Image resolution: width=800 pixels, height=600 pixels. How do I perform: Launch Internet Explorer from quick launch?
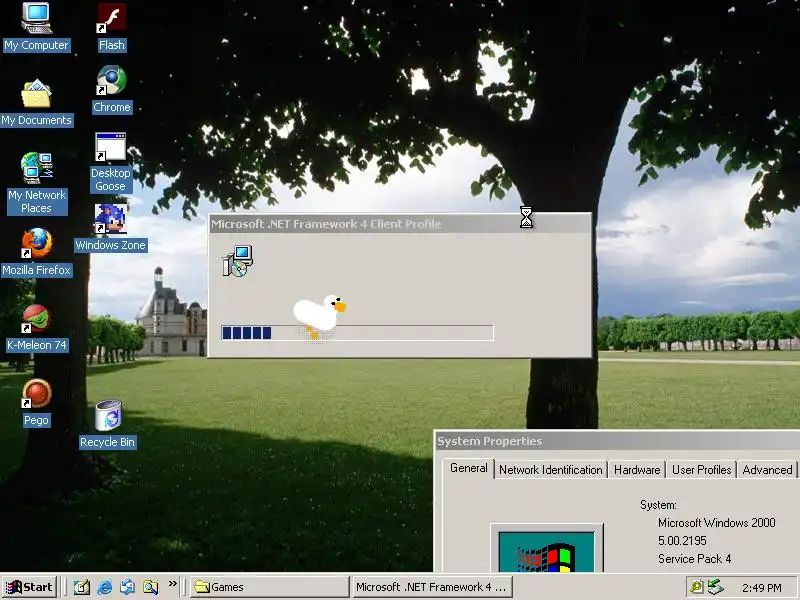coord(105,587)
